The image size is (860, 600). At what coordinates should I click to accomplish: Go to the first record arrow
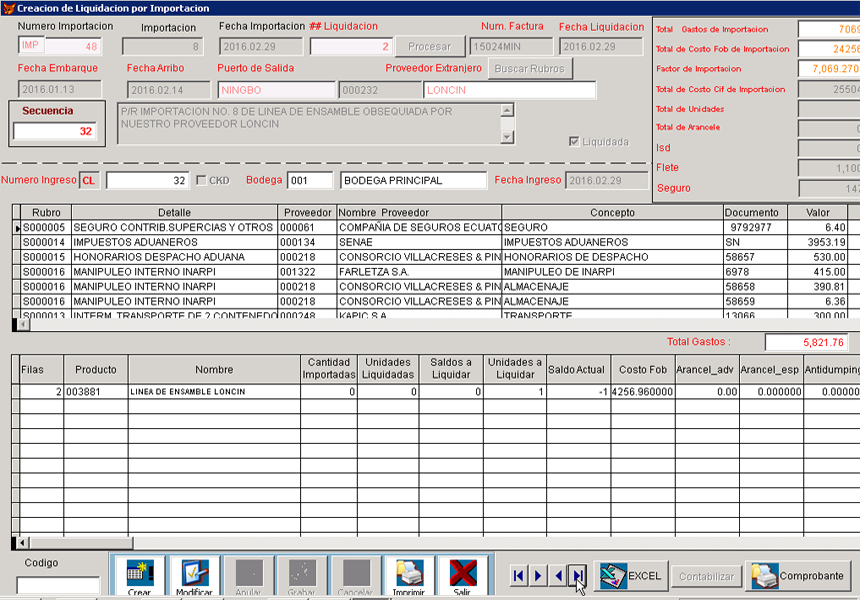coord(518,576)
